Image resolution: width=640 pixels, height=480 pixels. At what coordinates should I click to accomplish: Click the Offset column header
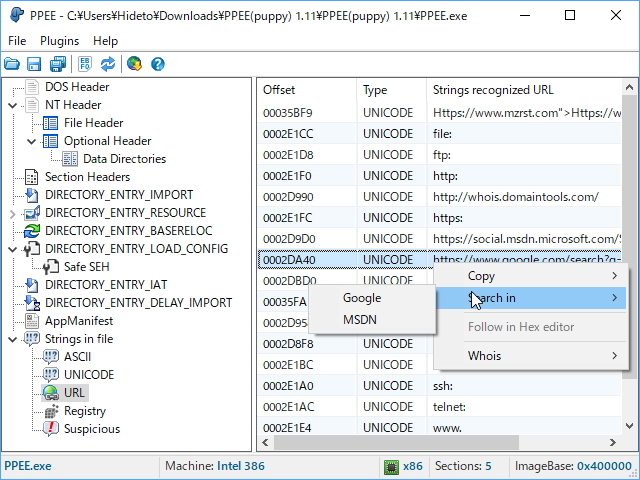307,90
